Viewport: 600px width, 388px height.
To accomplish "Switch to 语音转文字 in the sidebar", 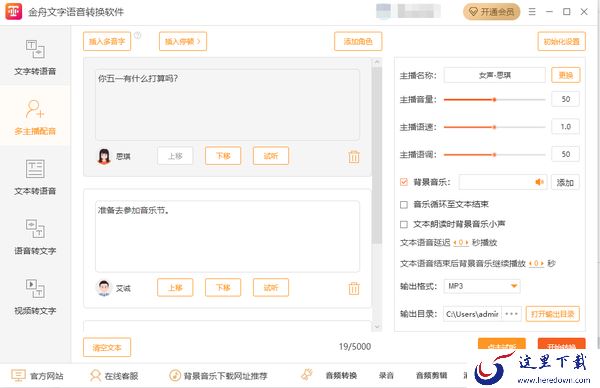I will [35, 236].
